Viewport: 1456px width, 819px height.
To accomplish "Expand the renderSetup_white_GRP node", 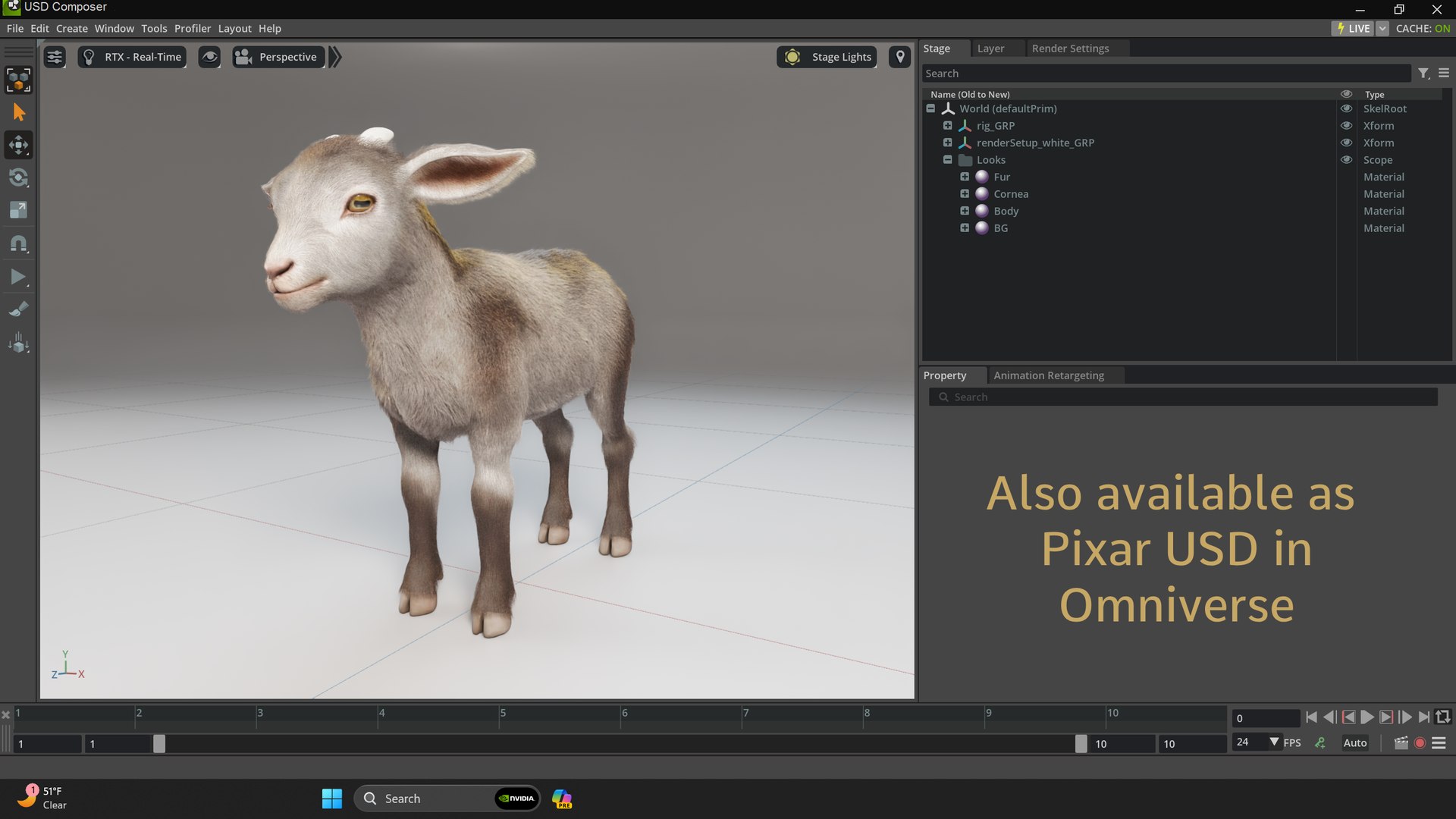I will pos(947,143).
